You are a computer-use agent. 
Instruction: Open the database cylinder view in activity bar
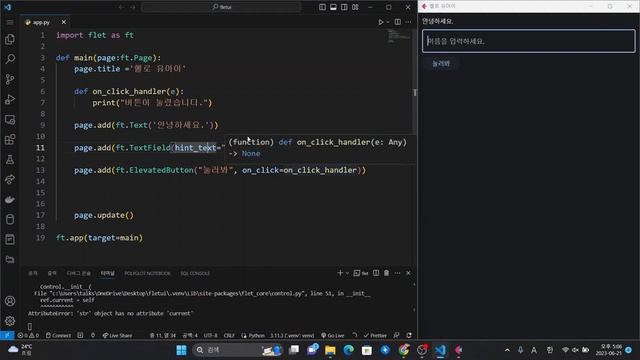coord(10,220)
